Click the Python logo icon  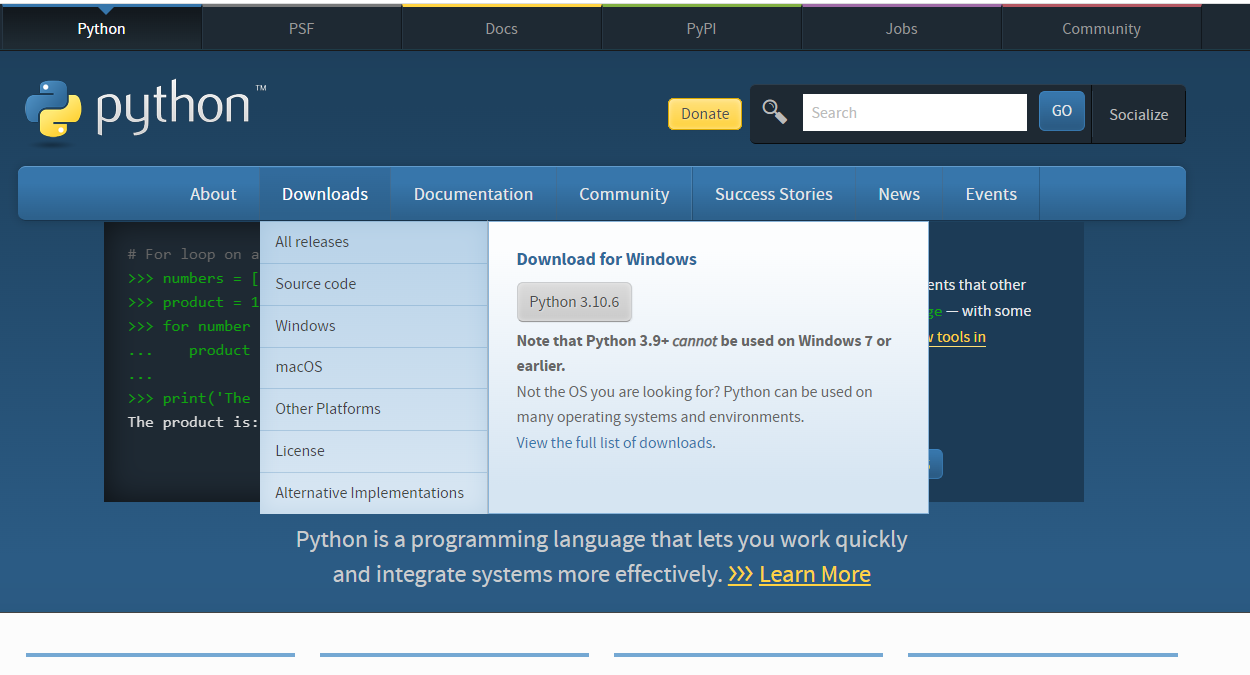53,109
